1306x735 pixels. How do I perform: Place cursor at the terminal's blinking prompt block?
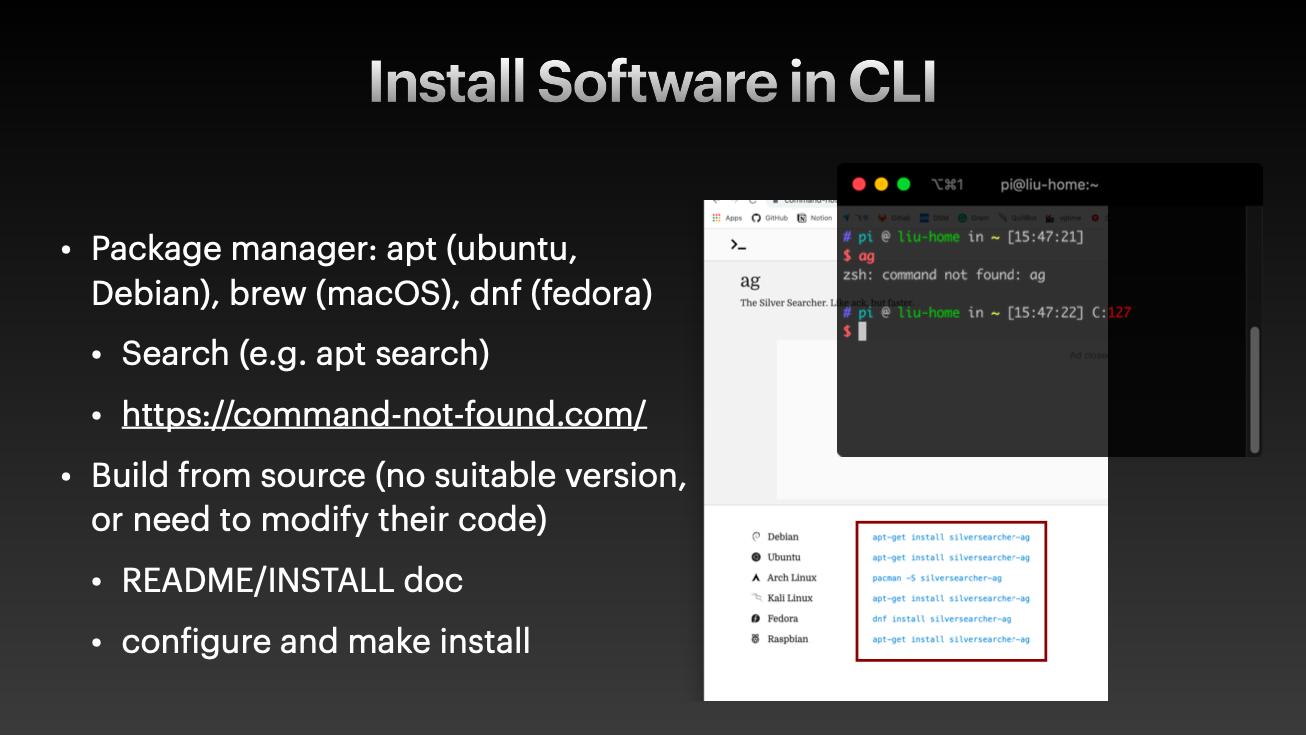862,331
